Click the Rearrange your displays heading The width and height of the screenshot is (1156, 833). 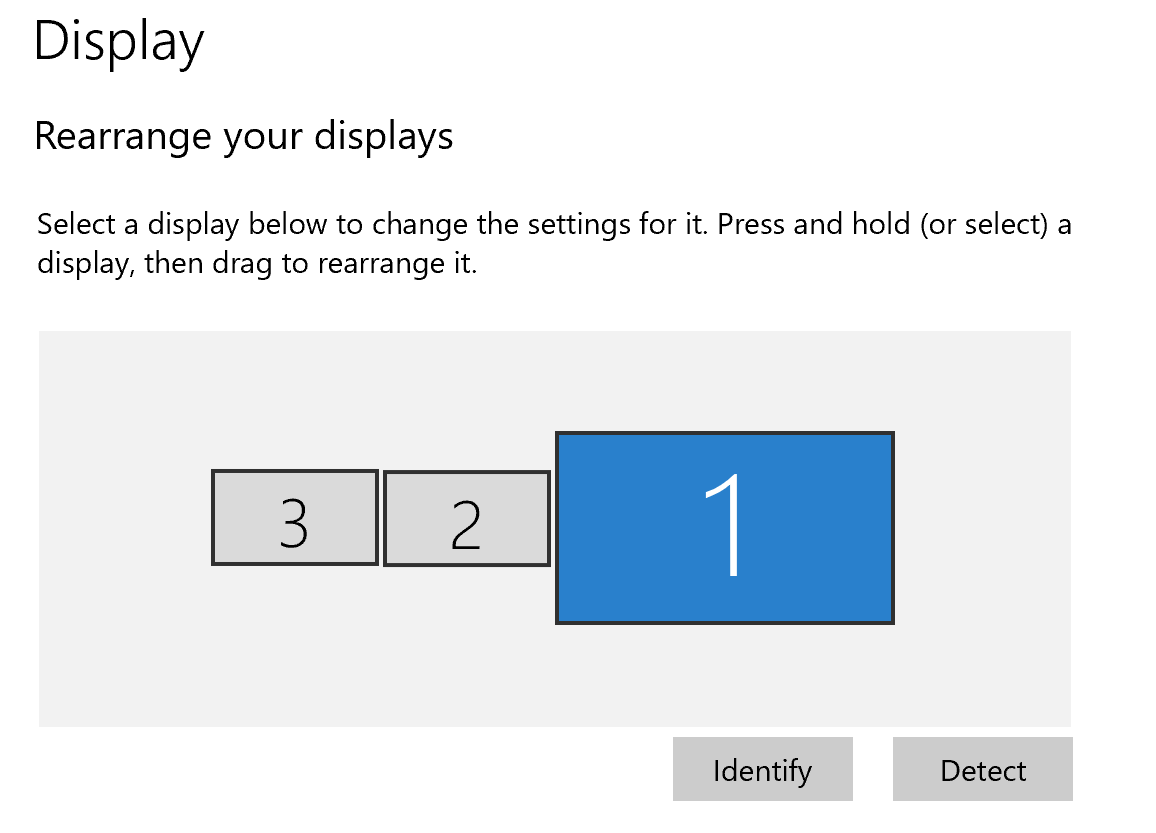tap(244, 136)
